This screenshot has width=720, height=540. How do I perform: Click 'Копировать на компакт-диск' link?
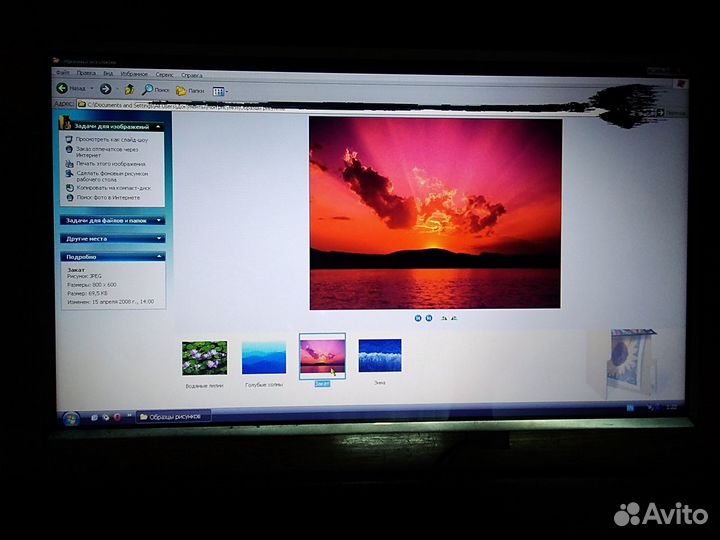click(114, 188)
